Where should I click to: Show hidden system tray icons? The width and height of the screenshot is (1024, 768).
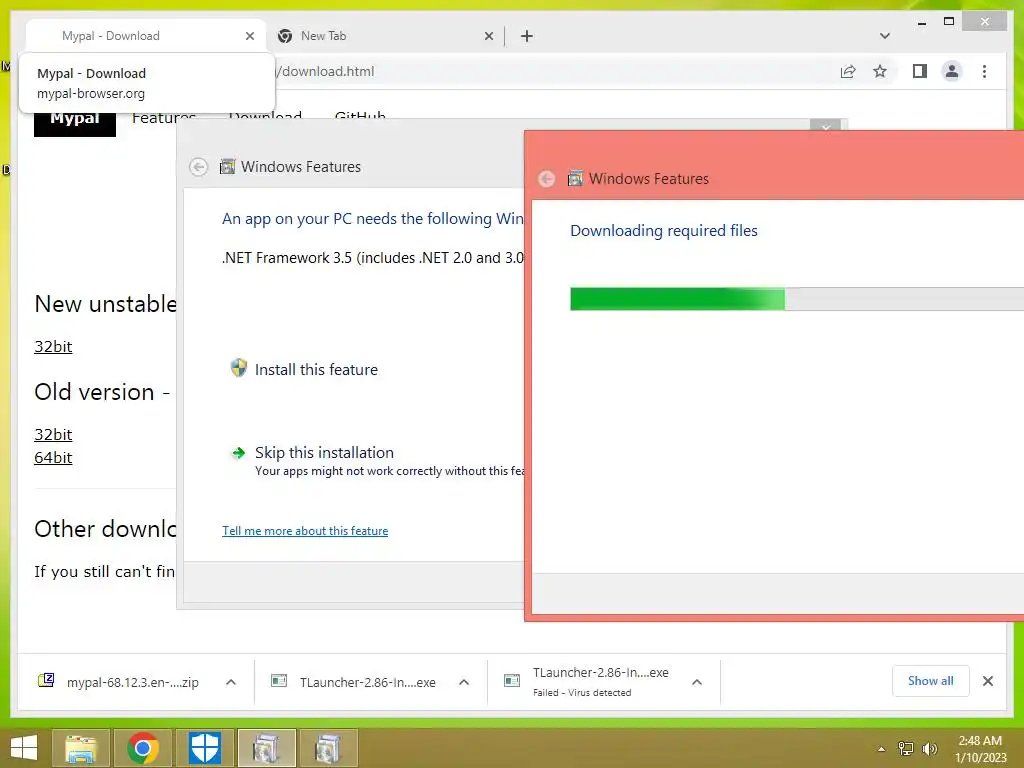click(881, 749)
